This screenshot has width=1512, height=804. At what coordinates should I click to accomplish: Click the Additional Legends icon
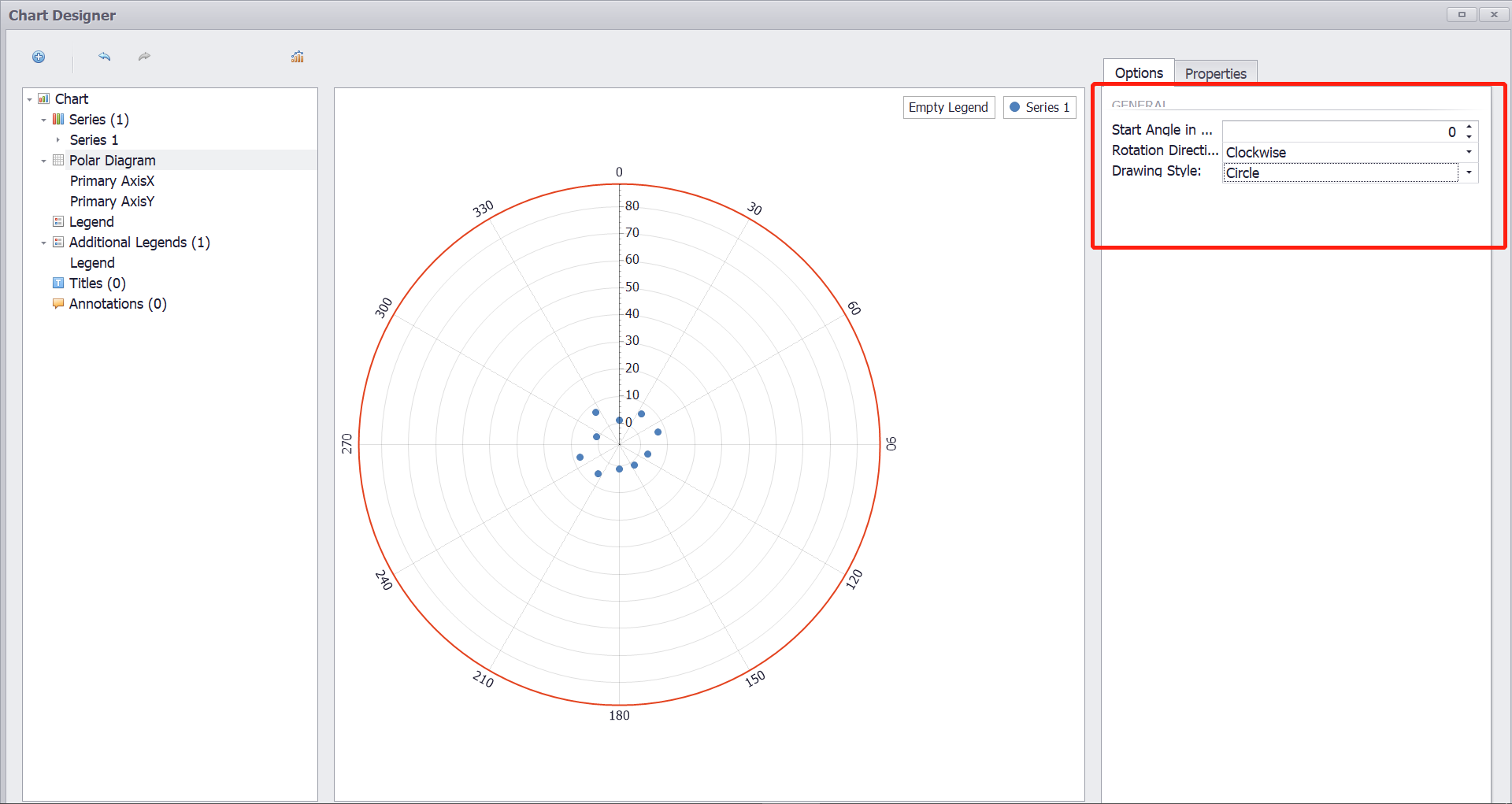(58, 242)
